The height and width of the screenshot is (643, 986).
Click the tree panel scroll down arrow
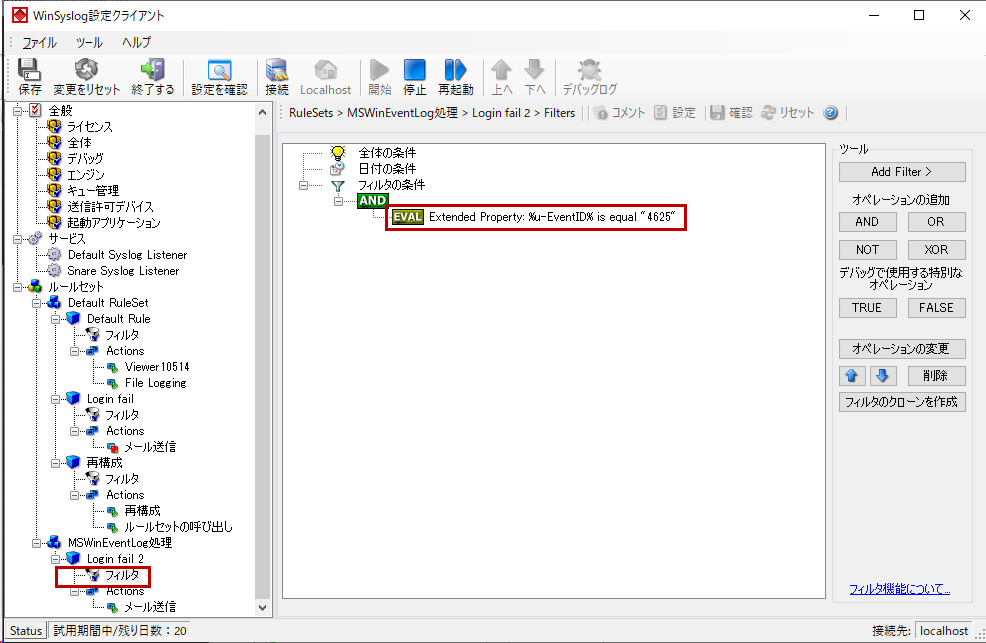(x=263, y=608)
